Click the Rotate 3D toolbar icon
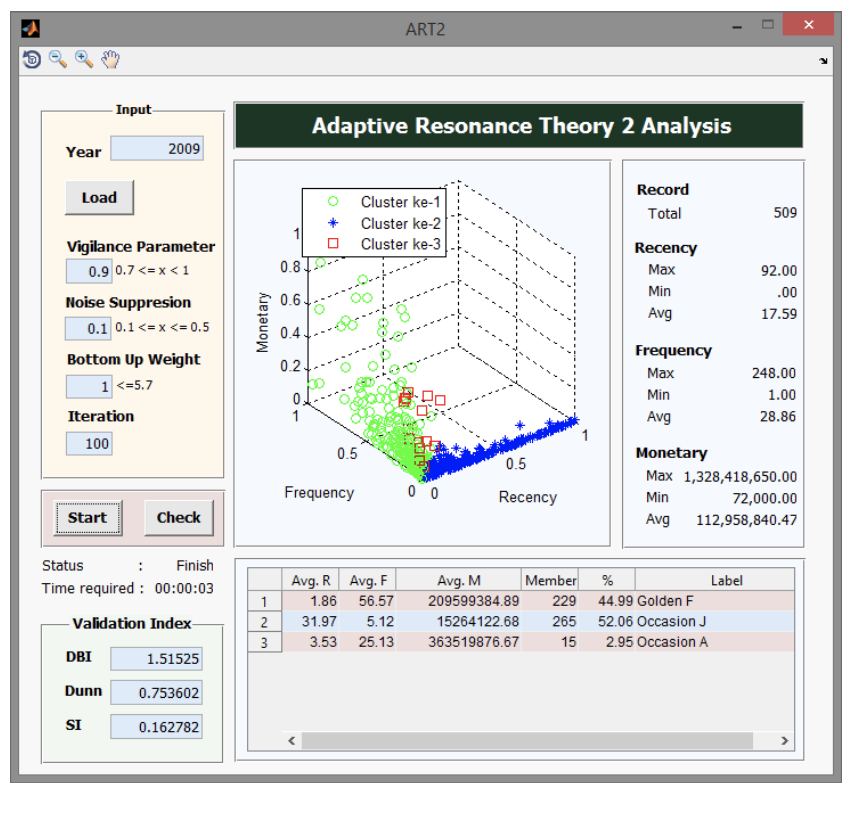 pyautogui.click(x=32, y=60)
